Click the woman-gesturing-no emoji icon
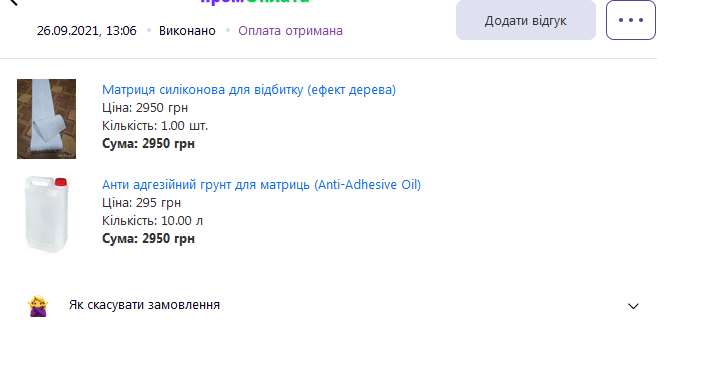The image size is (726, 377). pos(38,306)
